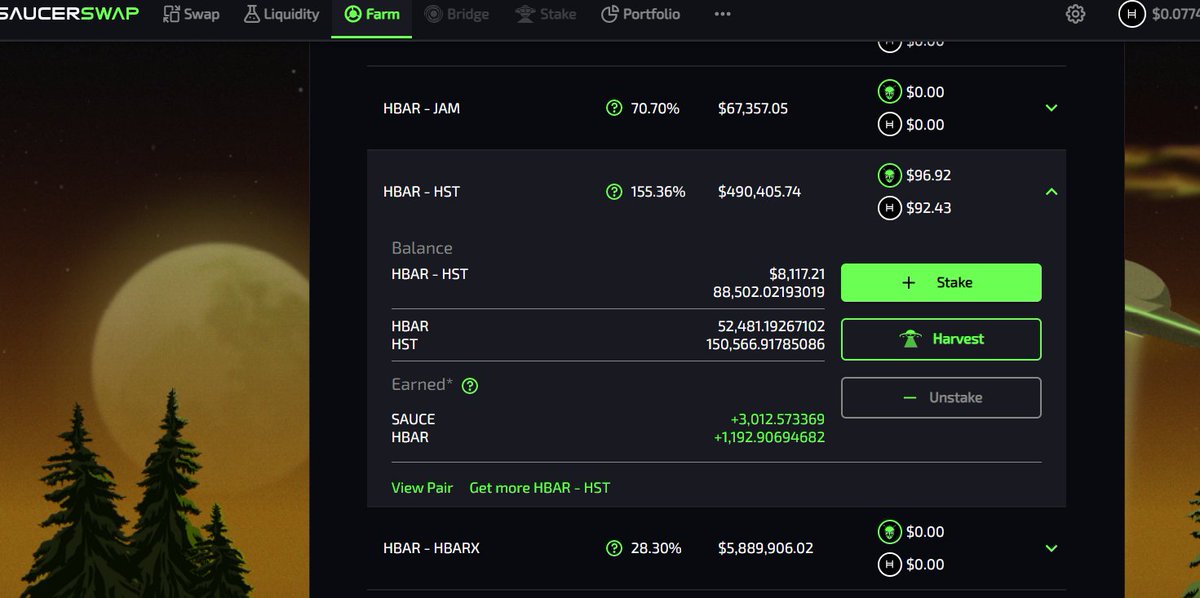
Task: Click the +3,012.573369 SAUCE earned value
Action: [778, 419]
